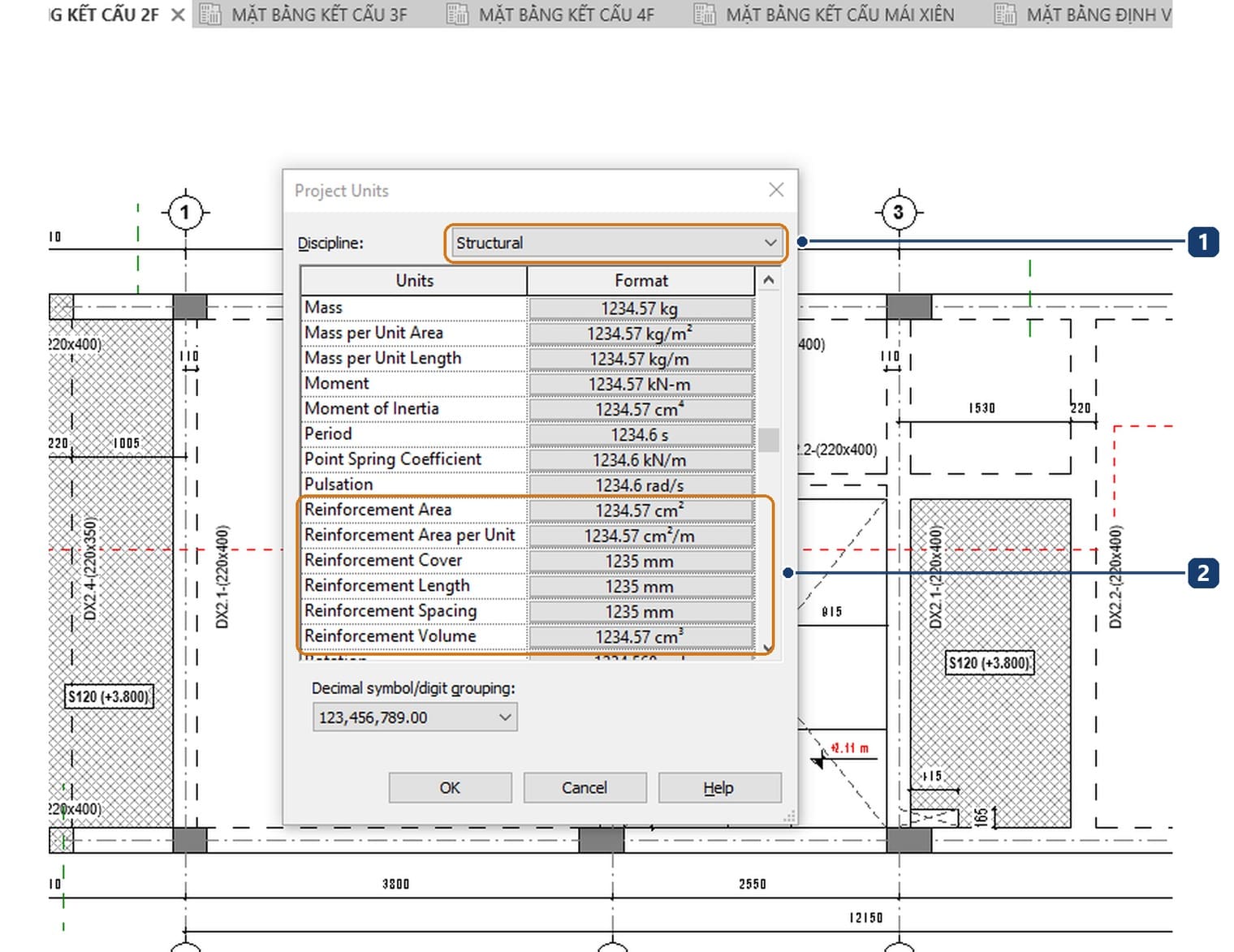Select the Point Spring Coefficient label
The image size is (1234, 952).
pyautogui.click(x=393, y=459)
